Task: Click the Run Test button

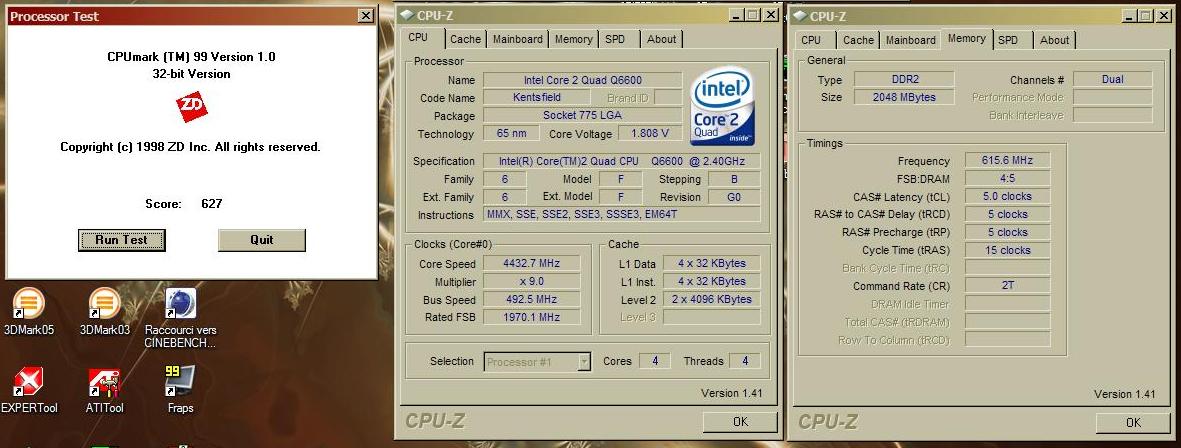Action: [x=121, y=240]
